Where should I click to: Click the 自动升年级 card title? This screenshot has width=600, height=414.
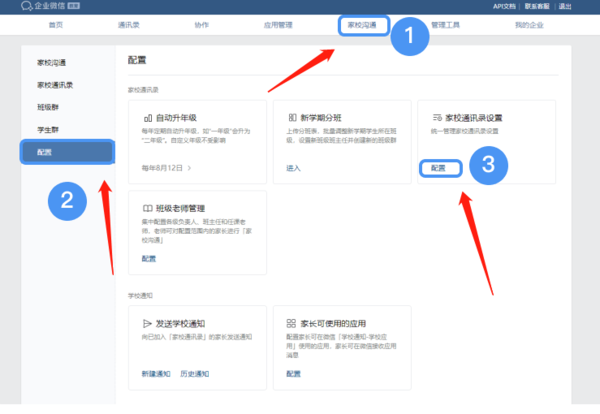pyautogui.click(x=176, y=118)
